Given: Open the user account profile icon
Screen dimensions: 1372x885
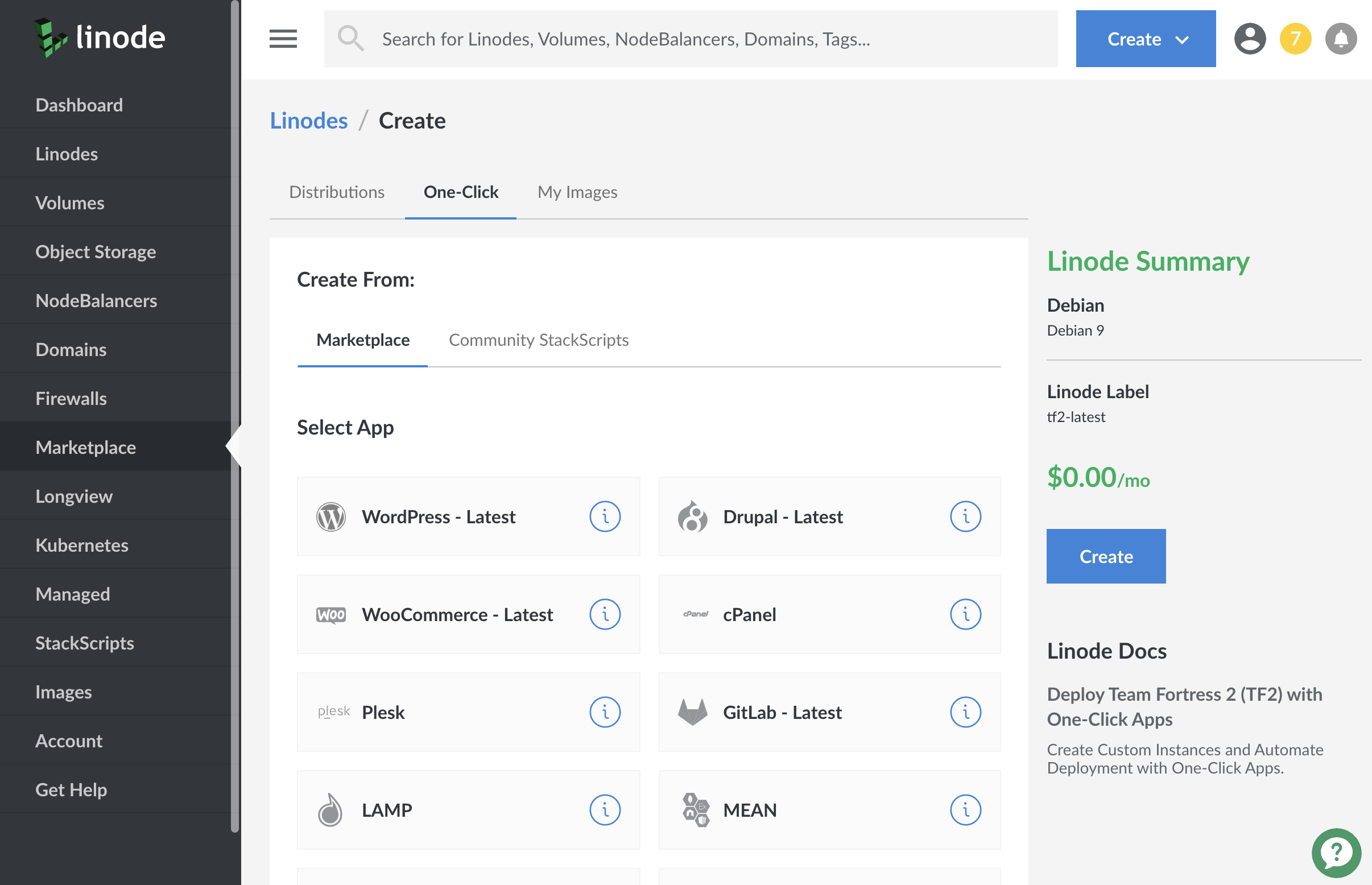Looking at the screenshot, I should (1250, 39).
